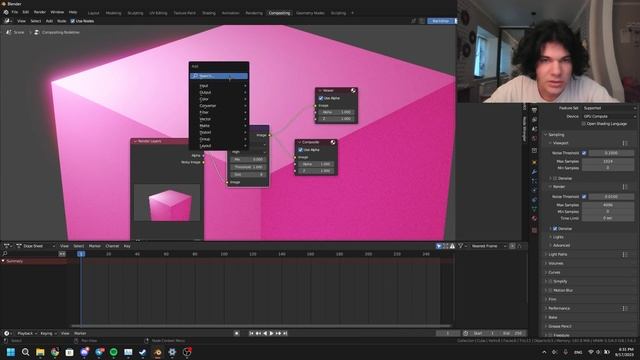Click the play reverse button
Viewport: 640px width, 360px height.
pos(265,333)
